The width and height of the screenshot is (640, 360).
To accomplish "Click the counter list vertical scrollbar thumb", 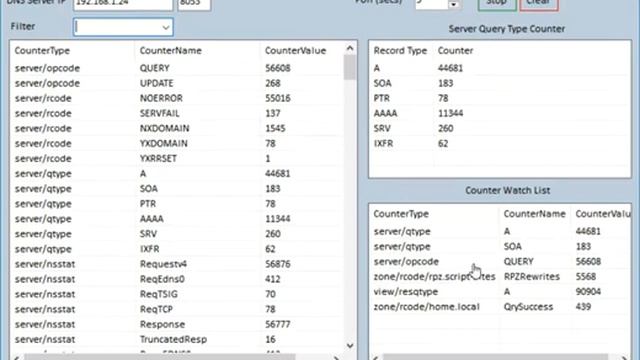I will pyautogui.click(x=350, y=67).
